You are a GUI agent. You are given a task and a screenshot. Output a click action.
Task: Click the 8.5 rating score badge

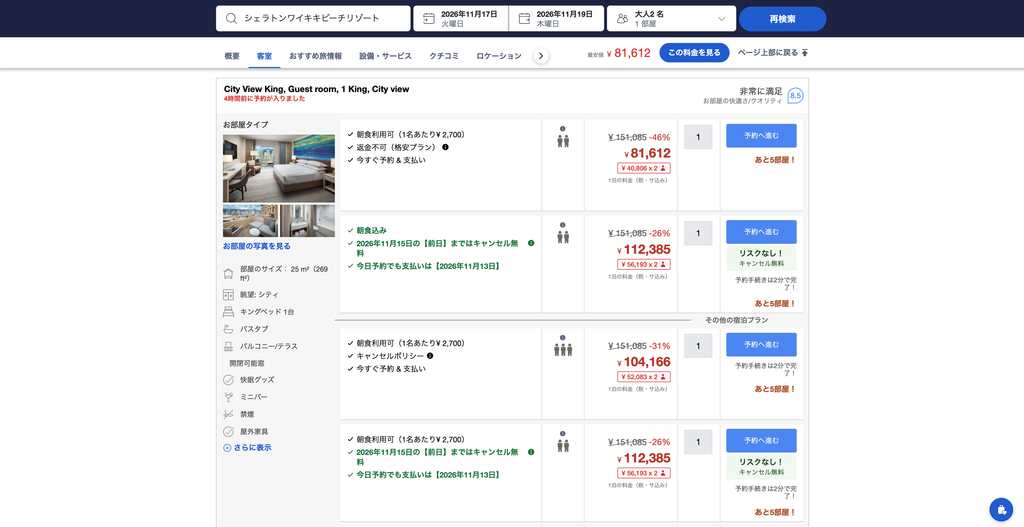(x=795, y=96)
